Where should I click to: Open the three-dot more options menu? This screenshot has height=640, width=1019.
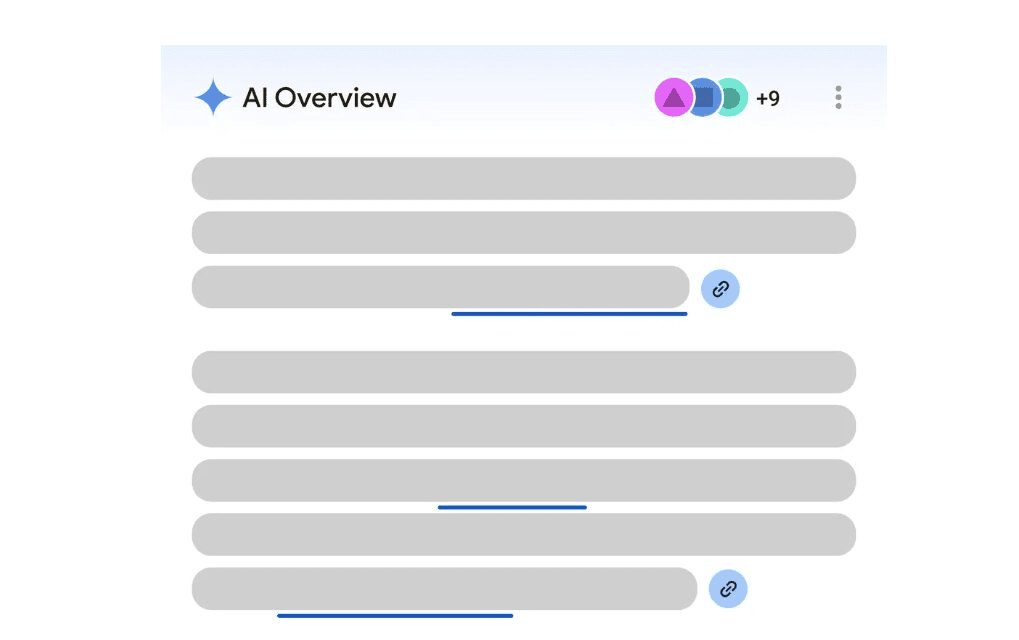pyautogui.click(x=838, y=97)
